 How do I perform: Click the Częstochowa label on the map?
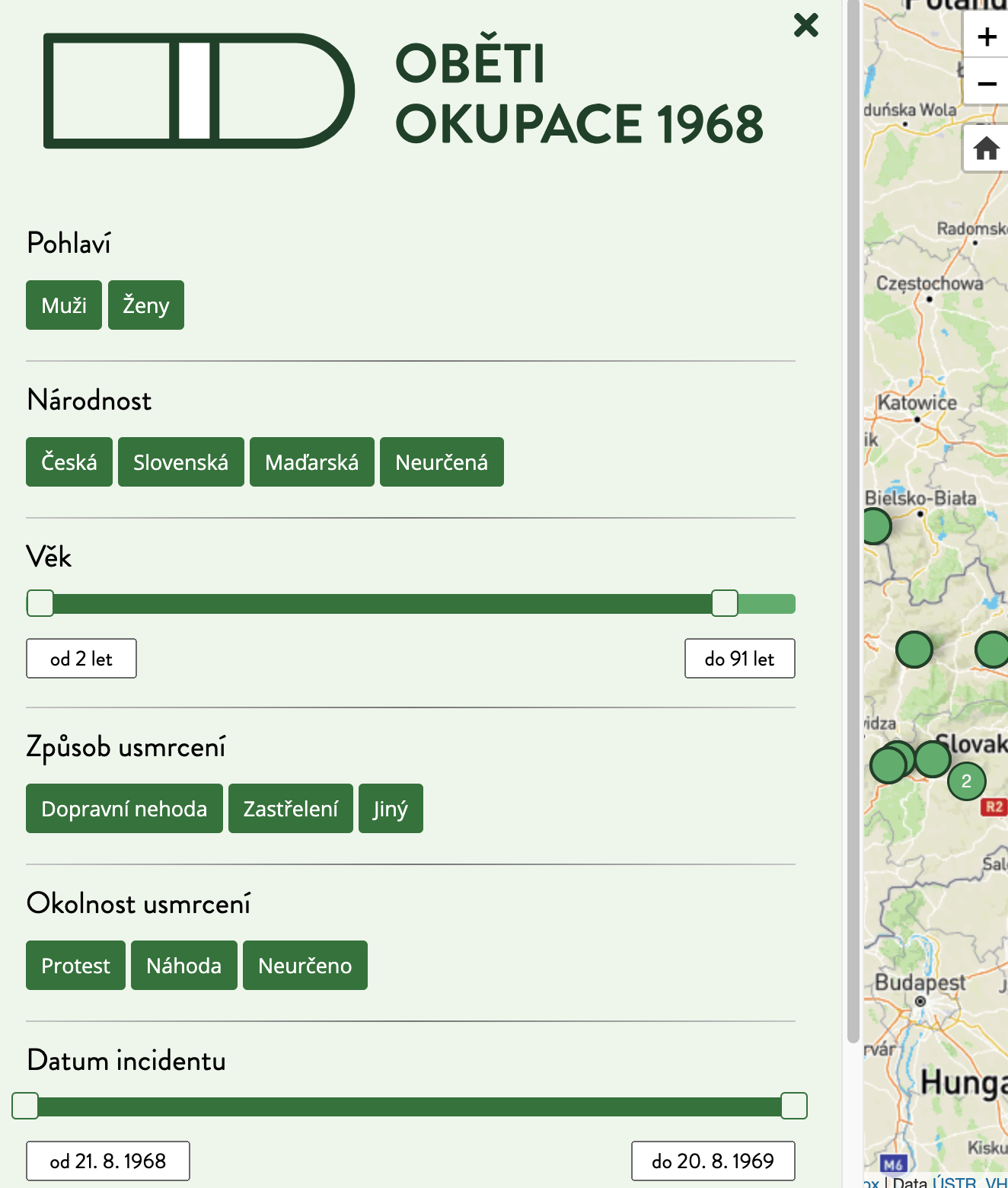930,283
